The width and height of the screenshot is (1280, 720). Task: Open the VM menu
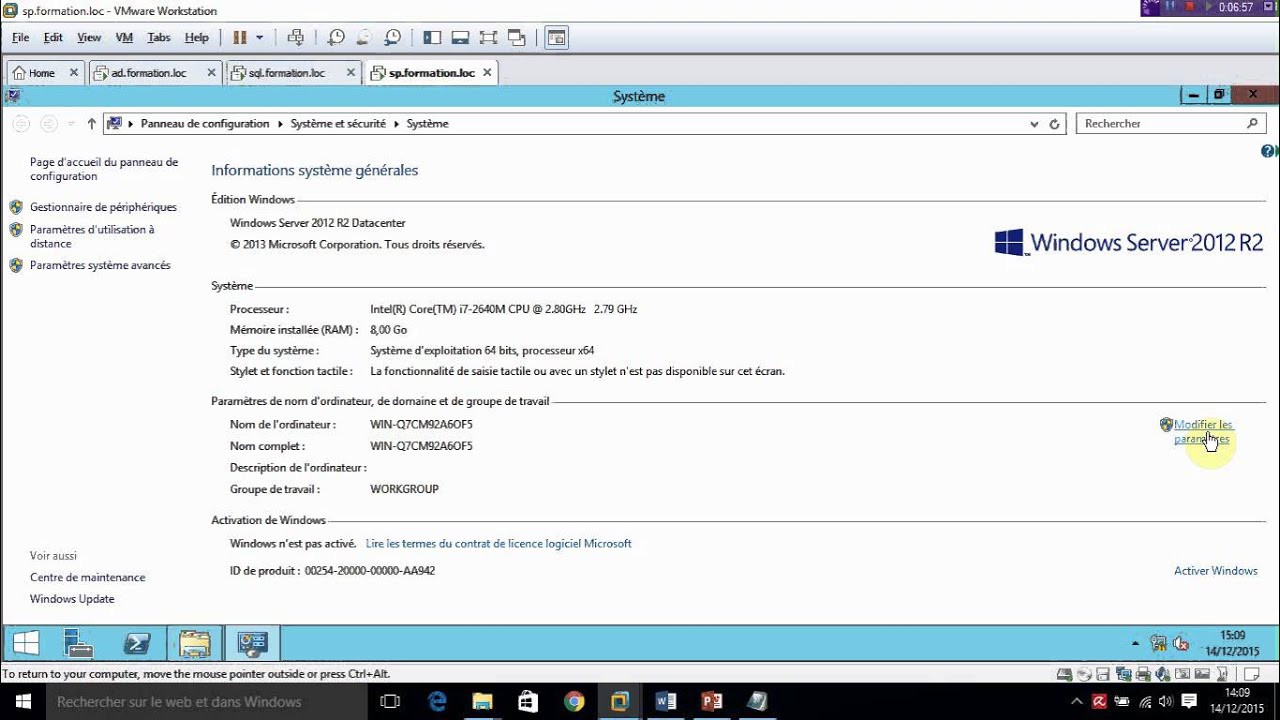tap(124, 37)
